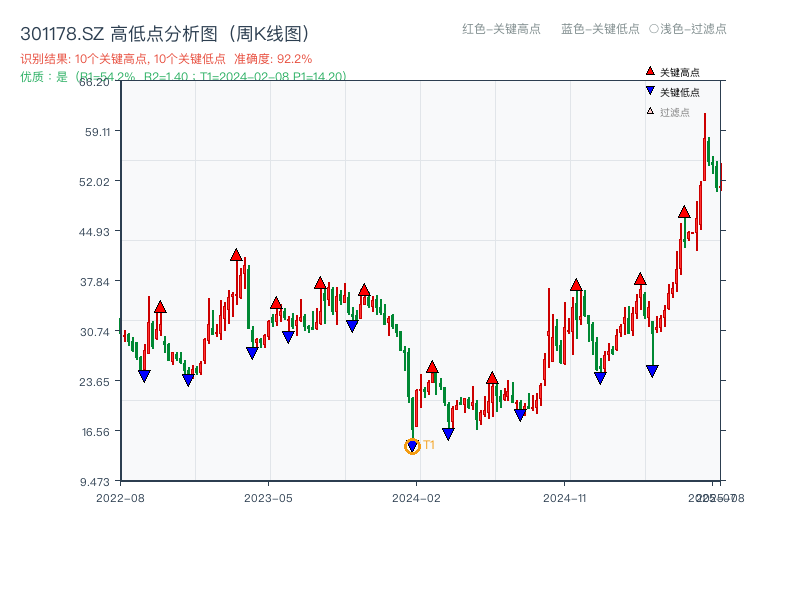
Task: Select key-high triangle near 24 in mid-2024
Action: [x=492, y=378]
